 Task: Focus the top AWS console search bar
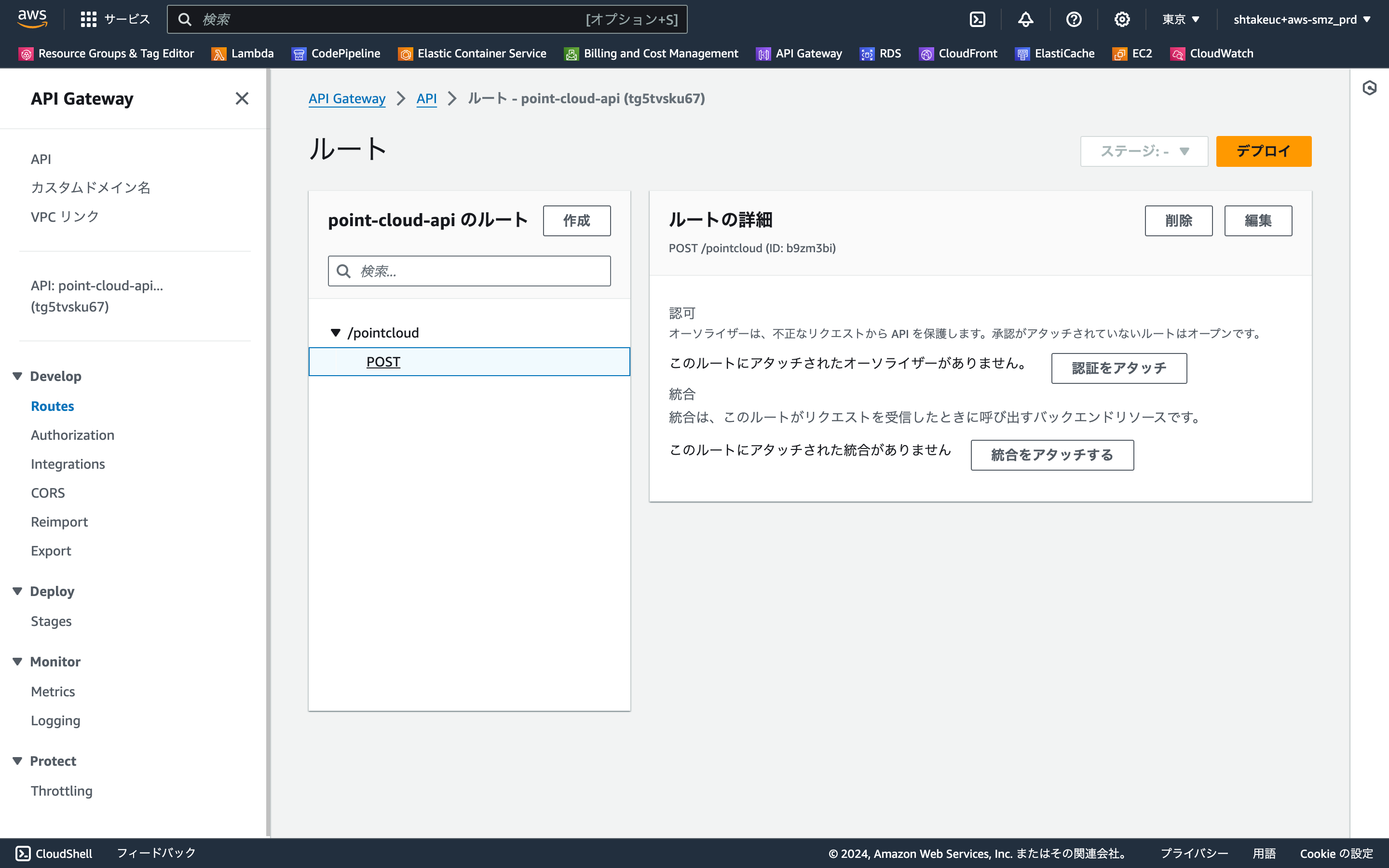(x=427, y=19)
